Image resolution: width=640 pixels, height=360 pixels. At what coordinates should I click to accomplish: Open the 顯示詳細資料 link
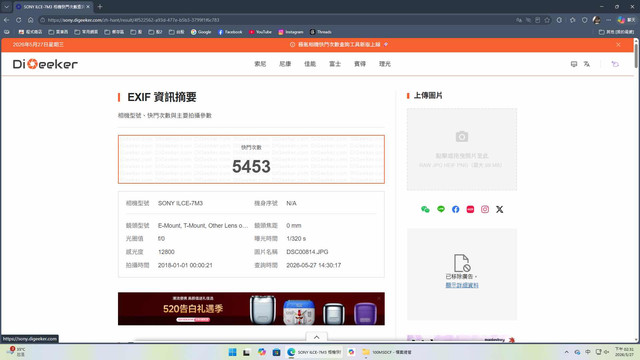(462, 285)
